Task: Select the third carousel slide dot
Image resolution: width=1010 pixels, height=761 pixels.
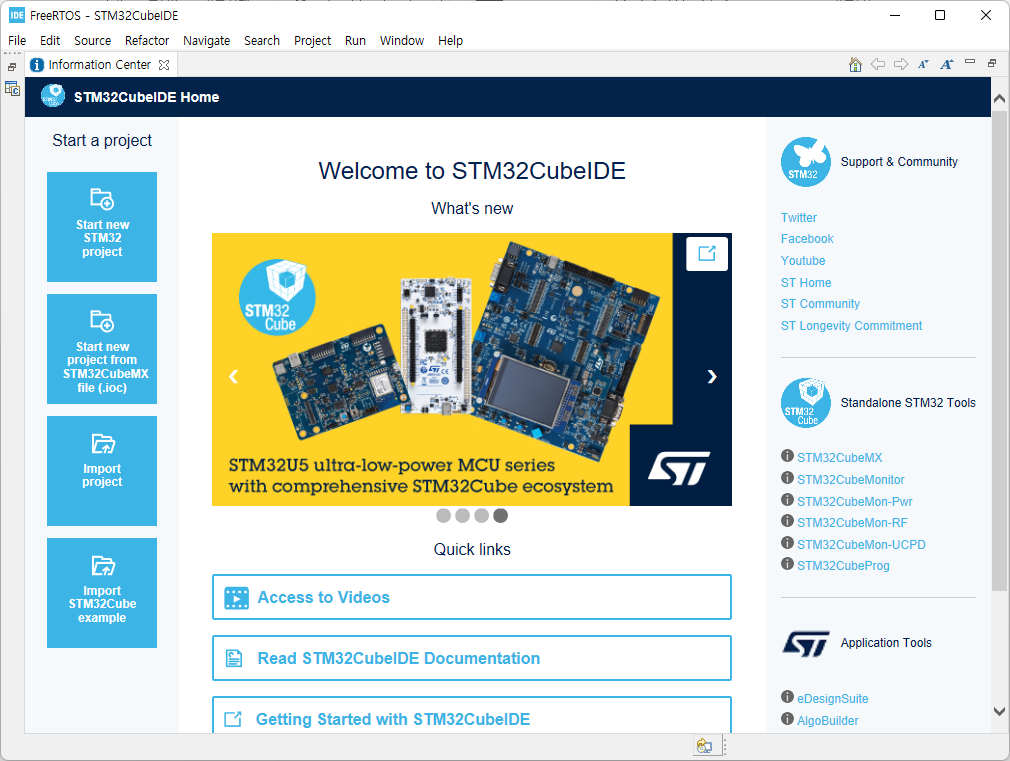Action: click(481, 515)
